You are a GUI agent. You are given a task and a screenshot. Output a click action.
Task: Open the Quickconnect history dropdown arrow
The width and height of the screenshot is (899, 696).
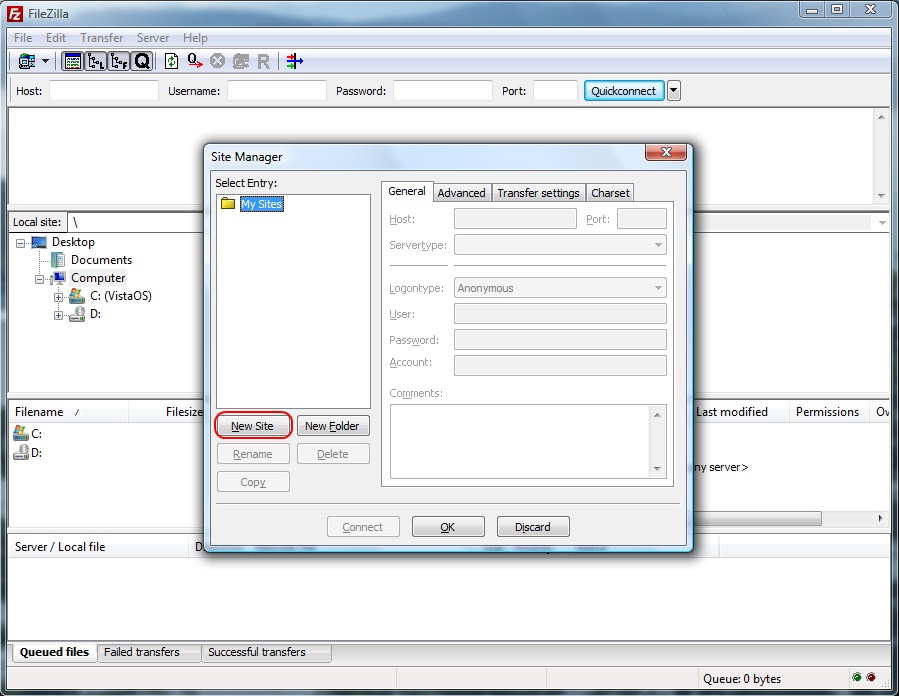click(x=673, y=91)
